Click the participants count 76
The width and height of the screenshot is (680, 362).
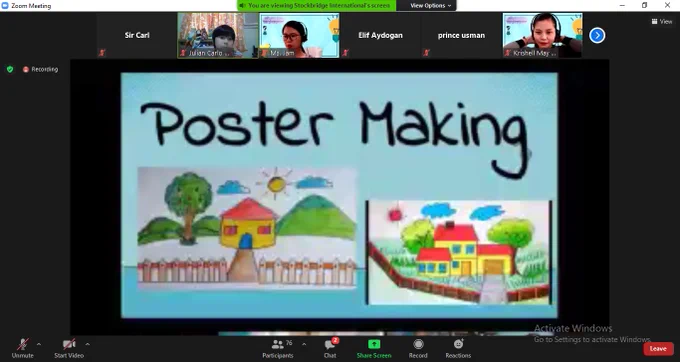coord(289,343)
